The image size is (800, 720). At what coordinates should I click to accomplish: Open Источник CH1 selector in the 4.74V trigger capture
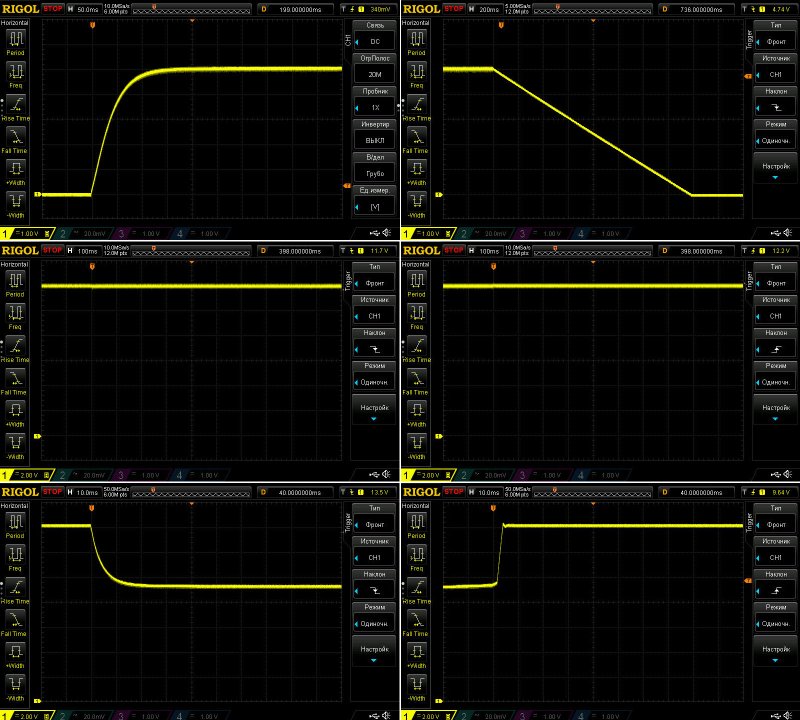776,69
